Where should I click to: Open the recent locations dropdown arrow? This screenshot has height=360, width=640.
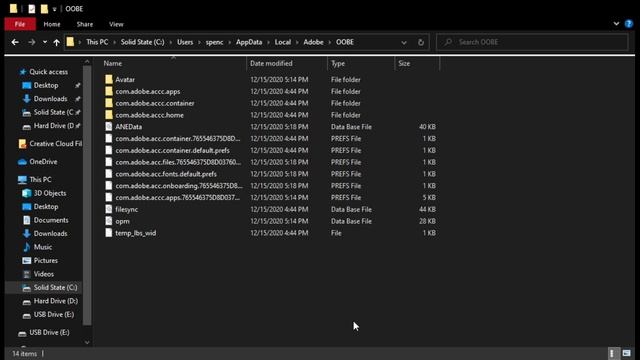point(44,42)
